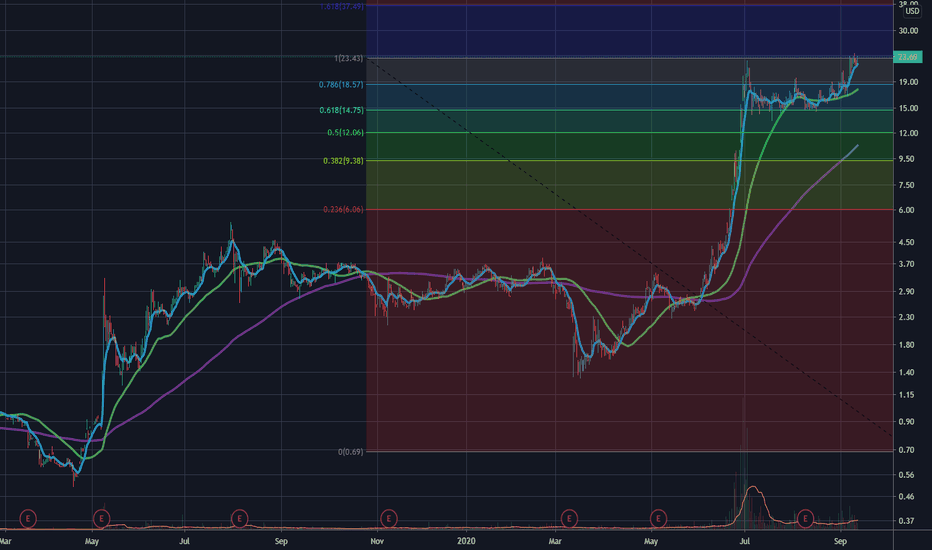This screenshot has height=550, width=932.
Task: Select the 1(23.43) Fibonacci level label
Action: pyautogui.click(x=348, y=58)
